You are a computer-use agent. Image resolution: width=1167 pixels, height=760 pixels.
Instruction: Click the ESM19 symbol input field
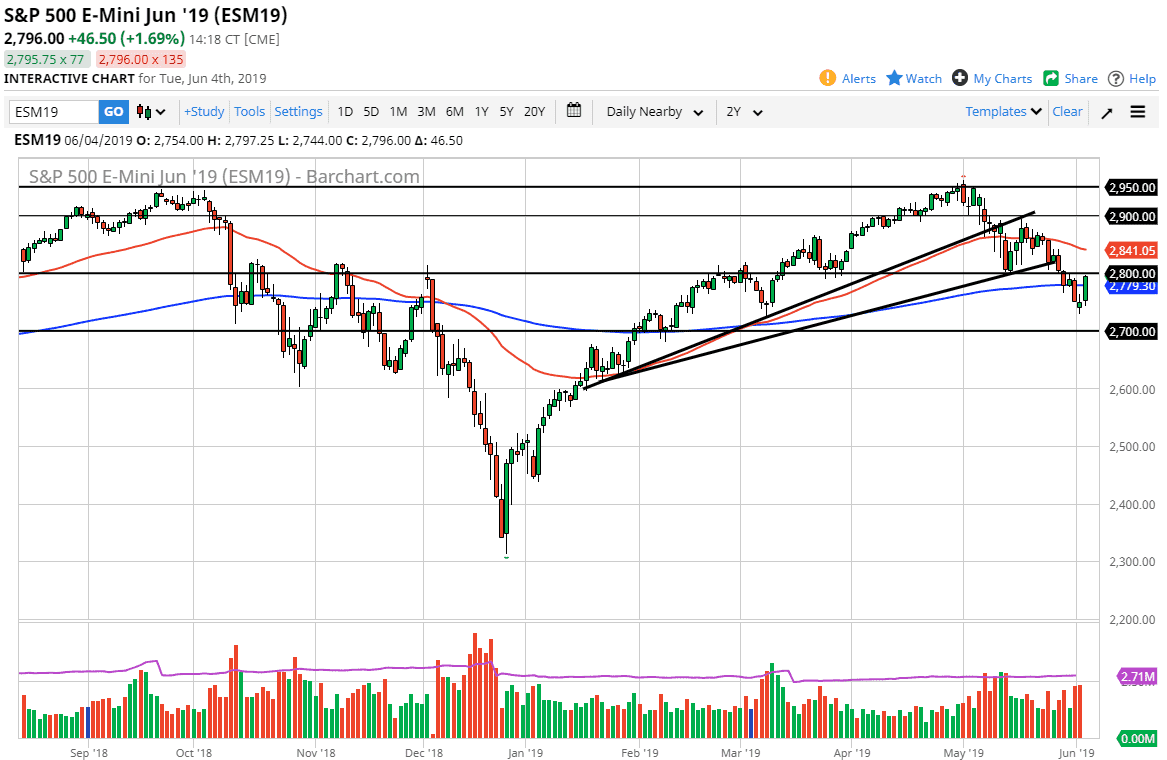click(54, 112)
